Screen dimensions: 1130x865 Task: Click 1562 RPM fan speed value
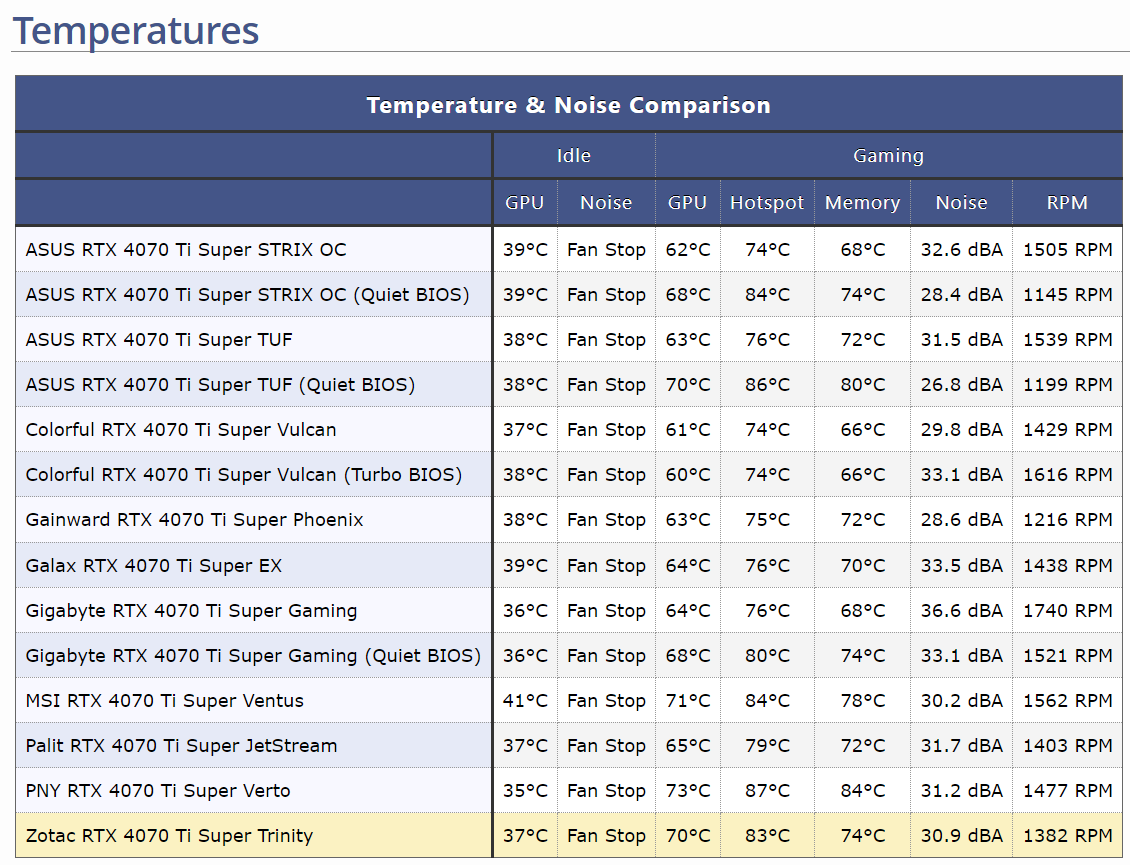tap(1067, 701)
